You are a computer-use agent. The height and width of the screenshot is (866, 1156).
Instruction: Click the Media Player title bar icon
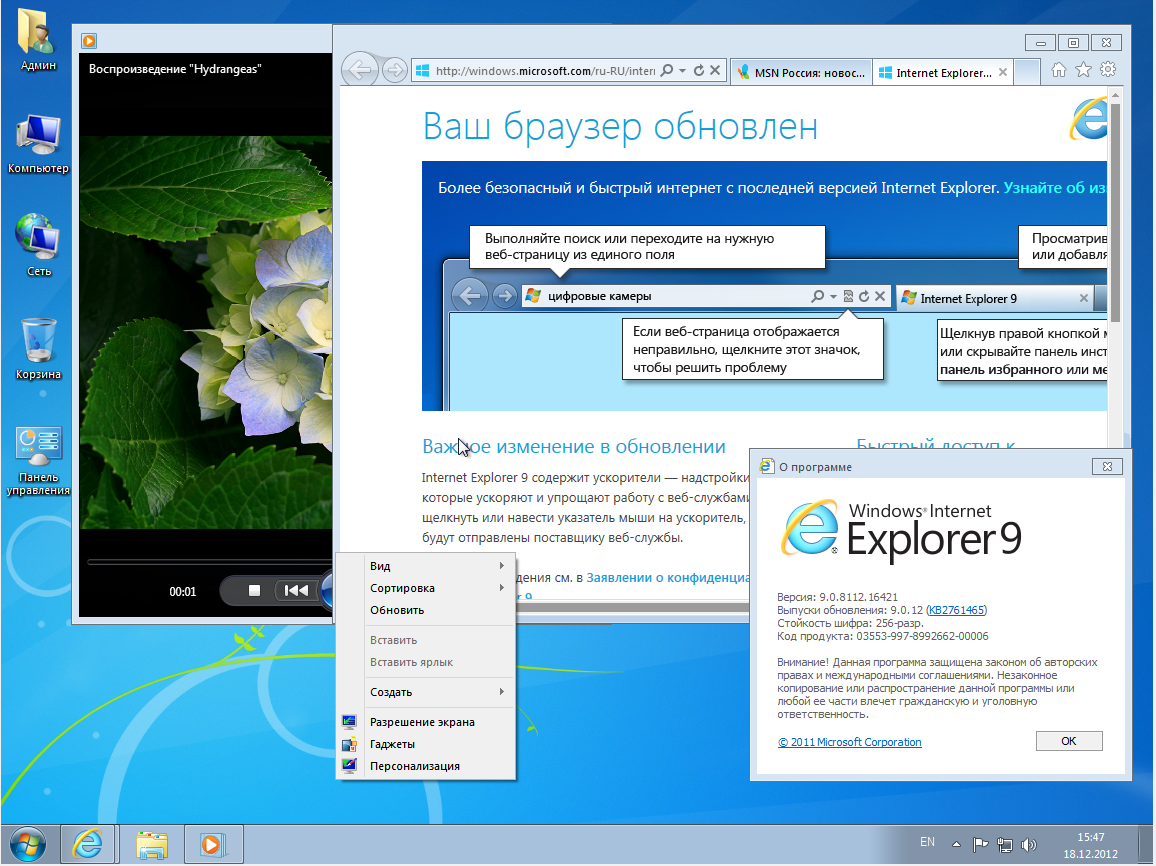click(89, 41)
